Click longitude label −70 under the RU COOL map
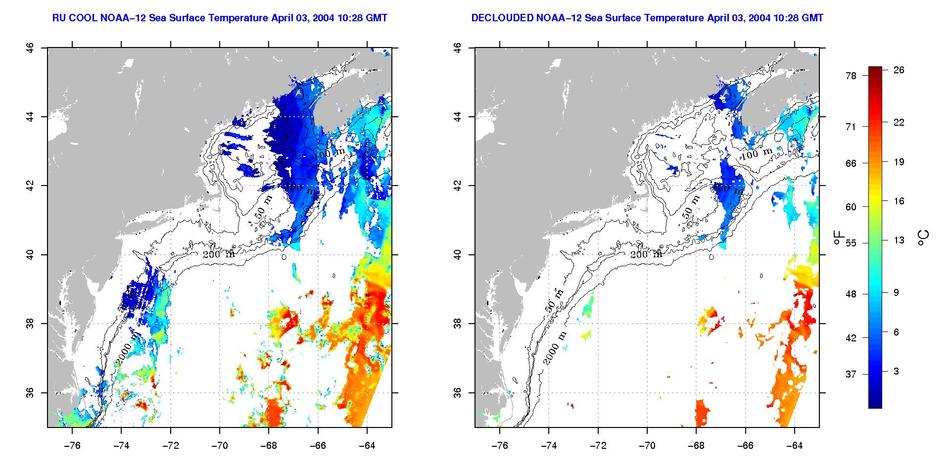The image size is (950, 475). (219, 446)
